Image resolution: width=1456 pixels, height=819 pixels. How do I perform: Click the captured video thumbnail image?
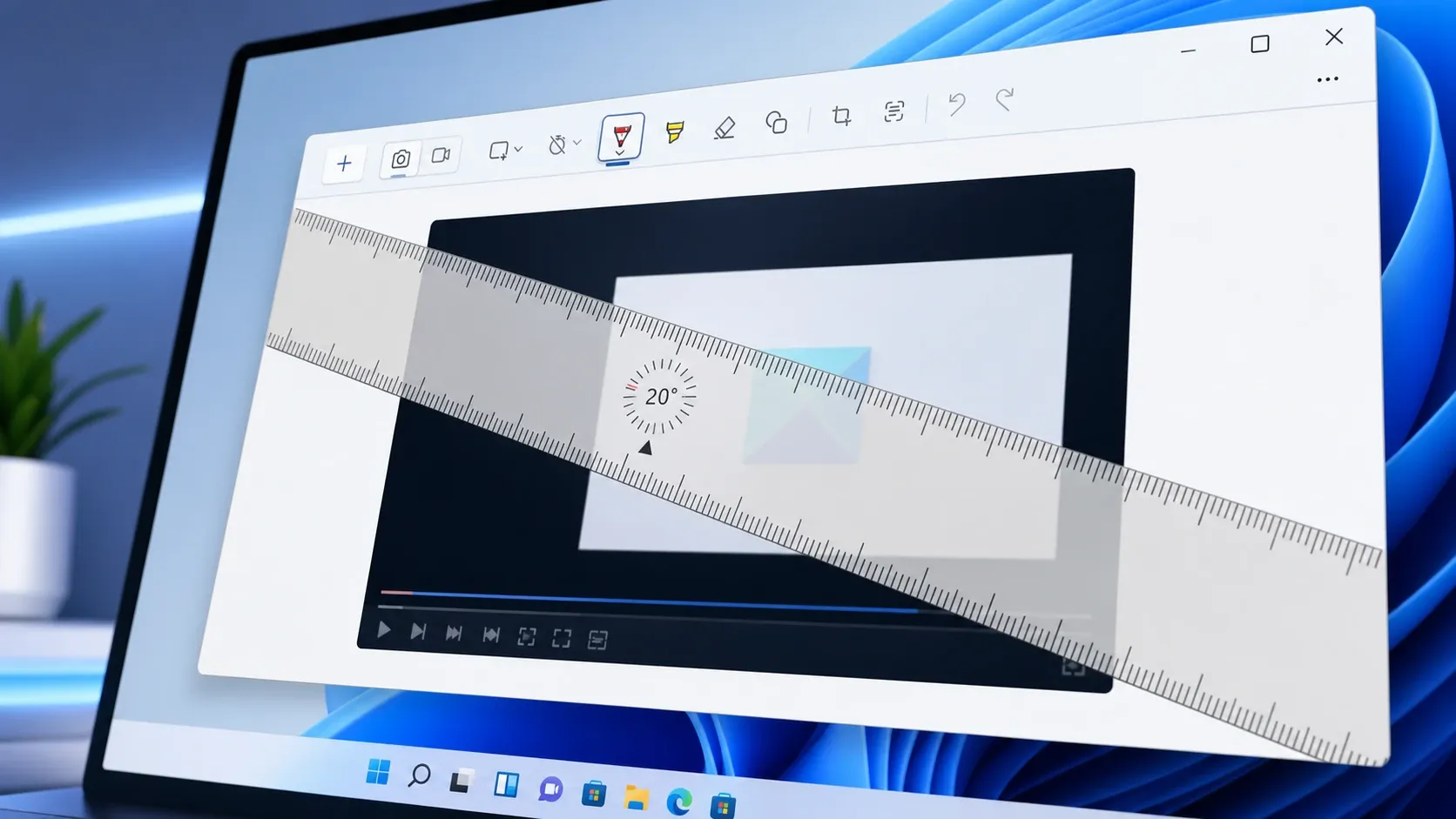[826, 406]
